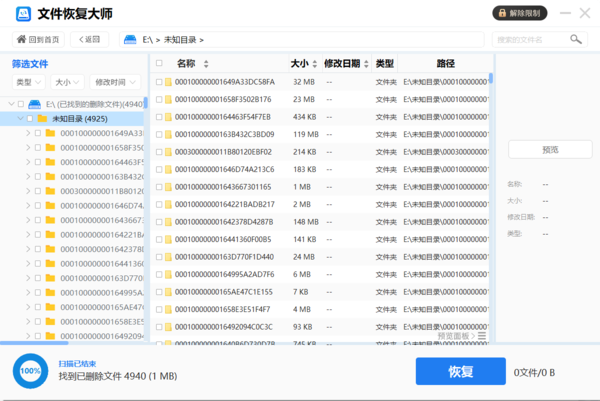Toggle the 预览面板 menu icon
600x401 pixels.
tap(482, 336)
